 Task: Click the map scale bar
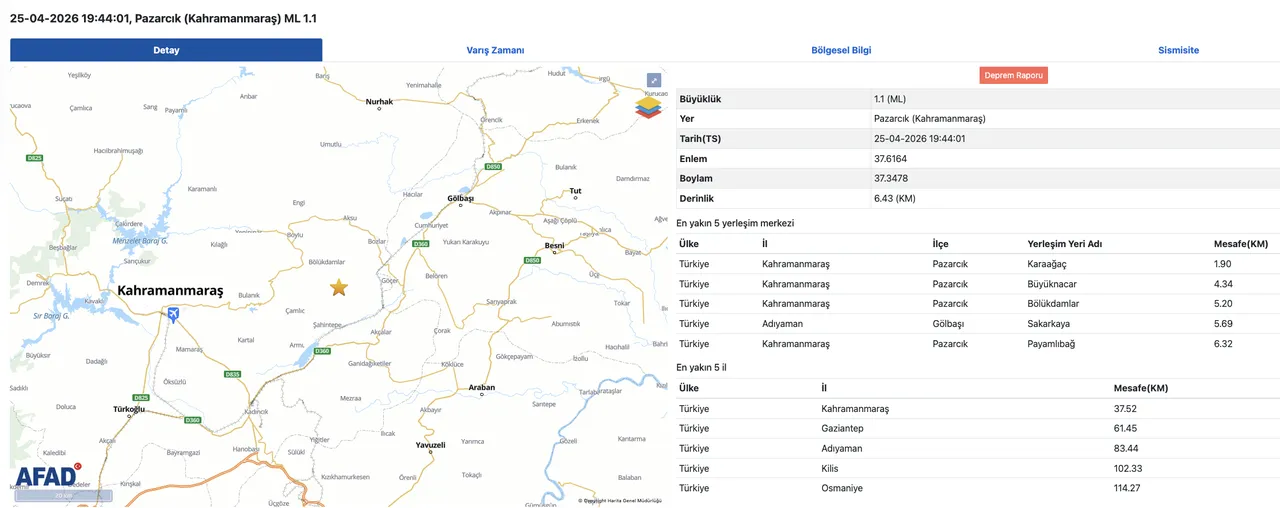(x=63, y=495)
